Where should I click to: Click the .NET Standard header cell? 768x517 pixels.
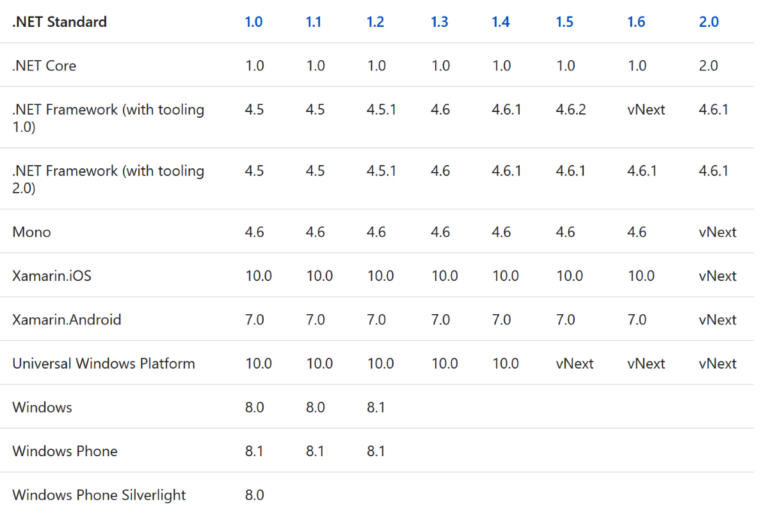pos(59,22)
